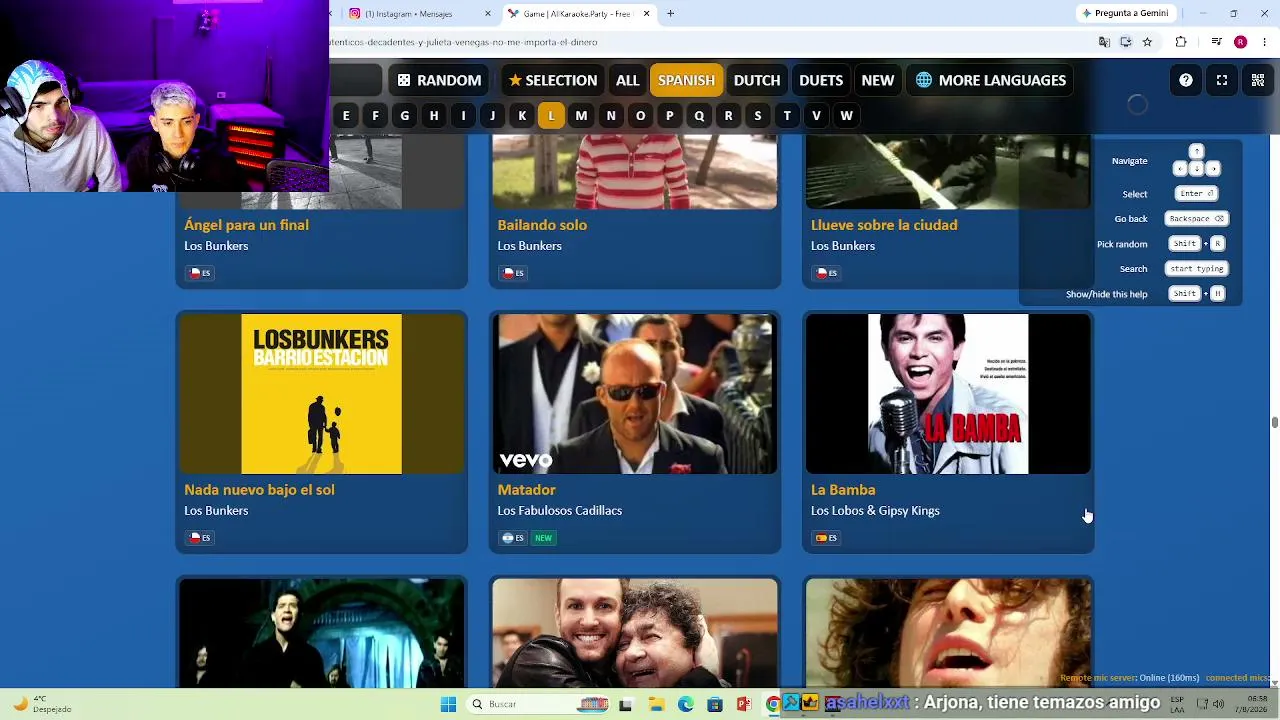
Task: Click the page vertical scrollbar thumb
Action: point(1274,422)
